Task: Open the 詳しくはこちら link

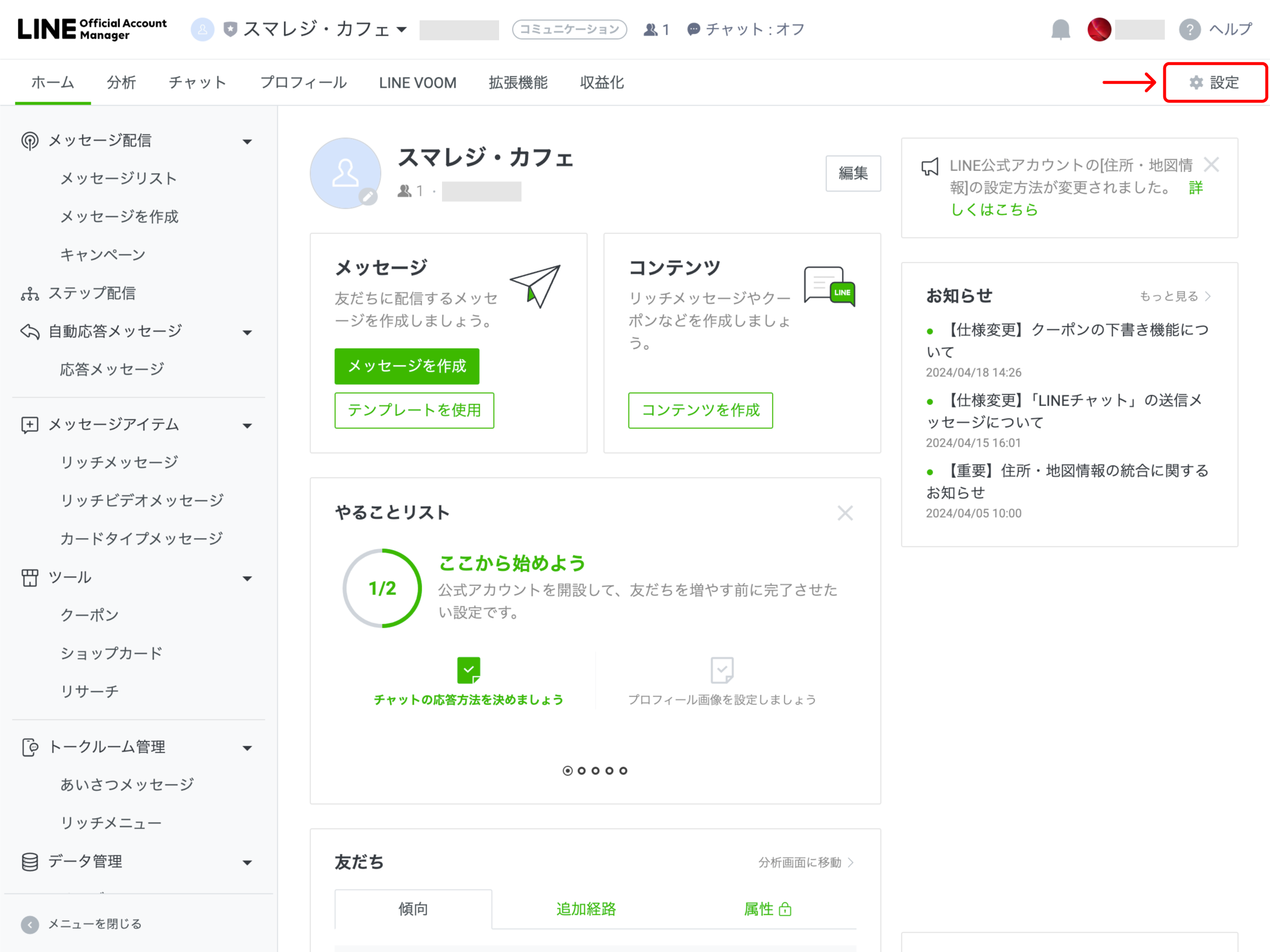Action: [994, 210]
